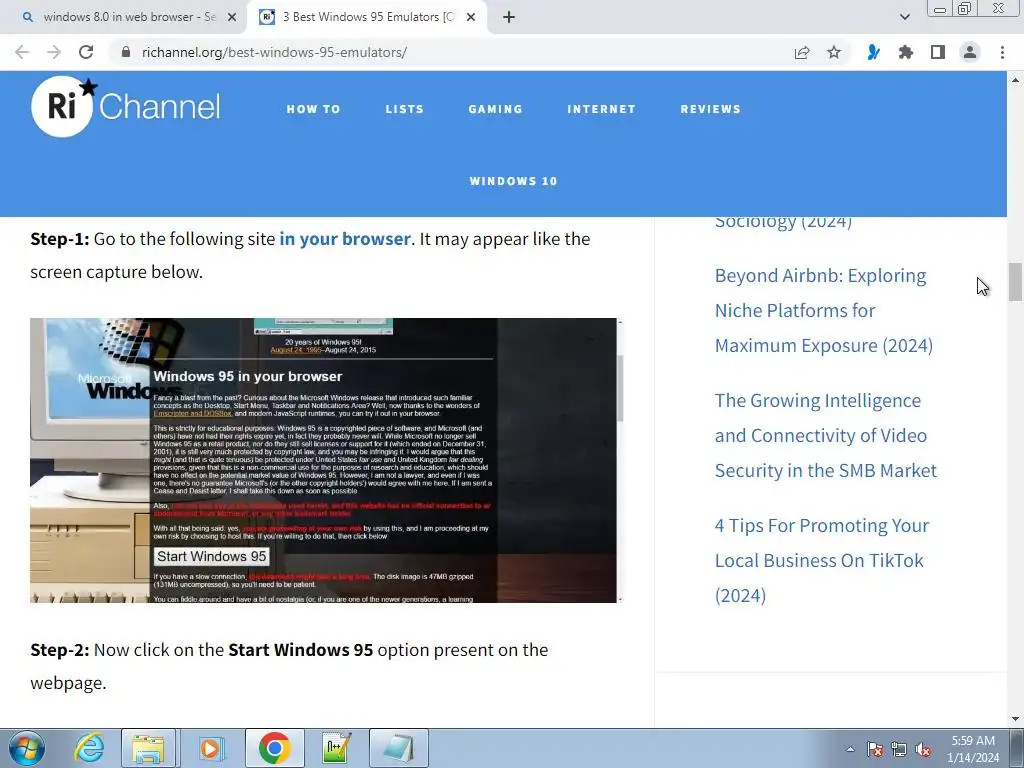Open a new browser tab

tap(509, 17)
